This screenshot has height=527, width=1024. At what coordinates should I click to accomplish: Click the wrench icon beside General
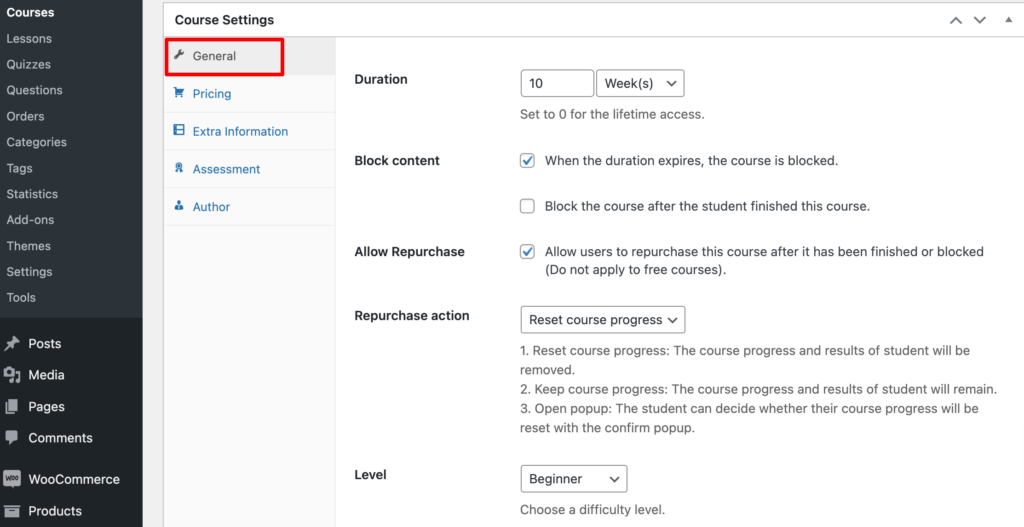pos(179,55)
